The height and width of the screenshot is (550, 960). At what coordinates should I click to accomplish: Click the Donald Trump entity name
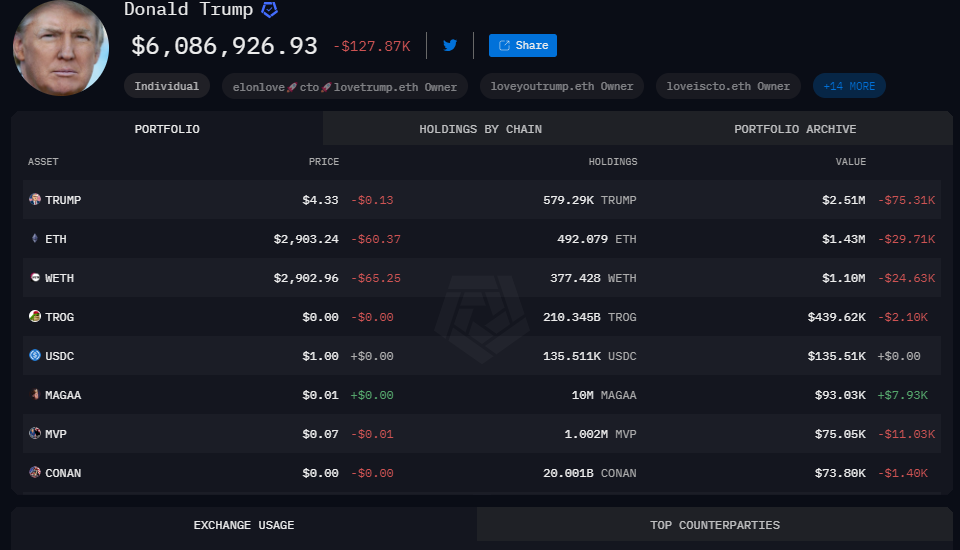189,9
